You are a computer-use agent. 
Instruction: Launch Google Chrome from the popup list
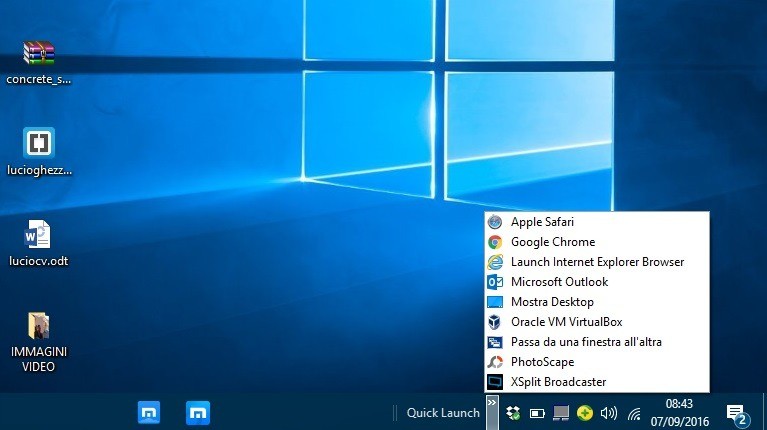tap(552, 242)
